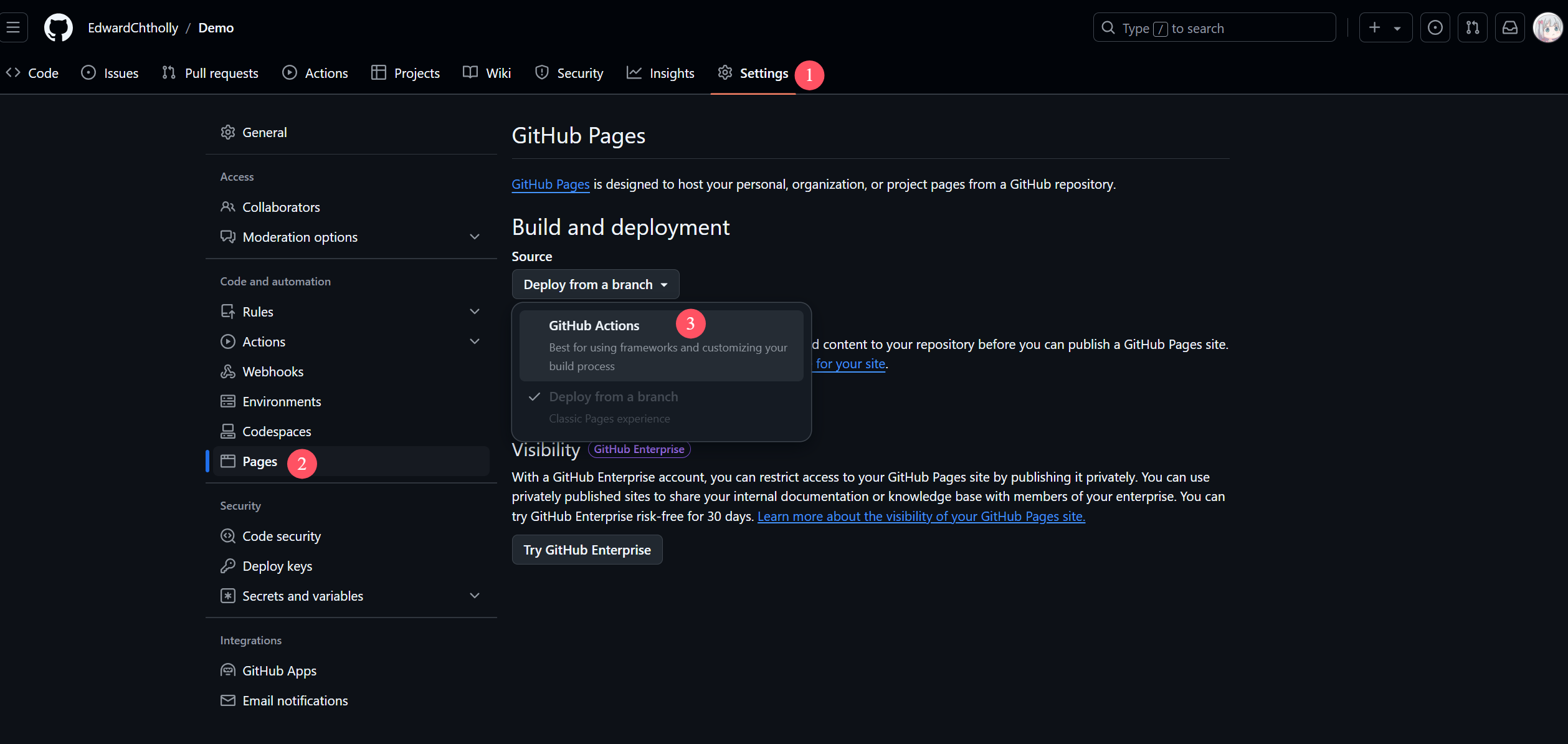Click the Deploy keys key icon

[x=228, y=566]
